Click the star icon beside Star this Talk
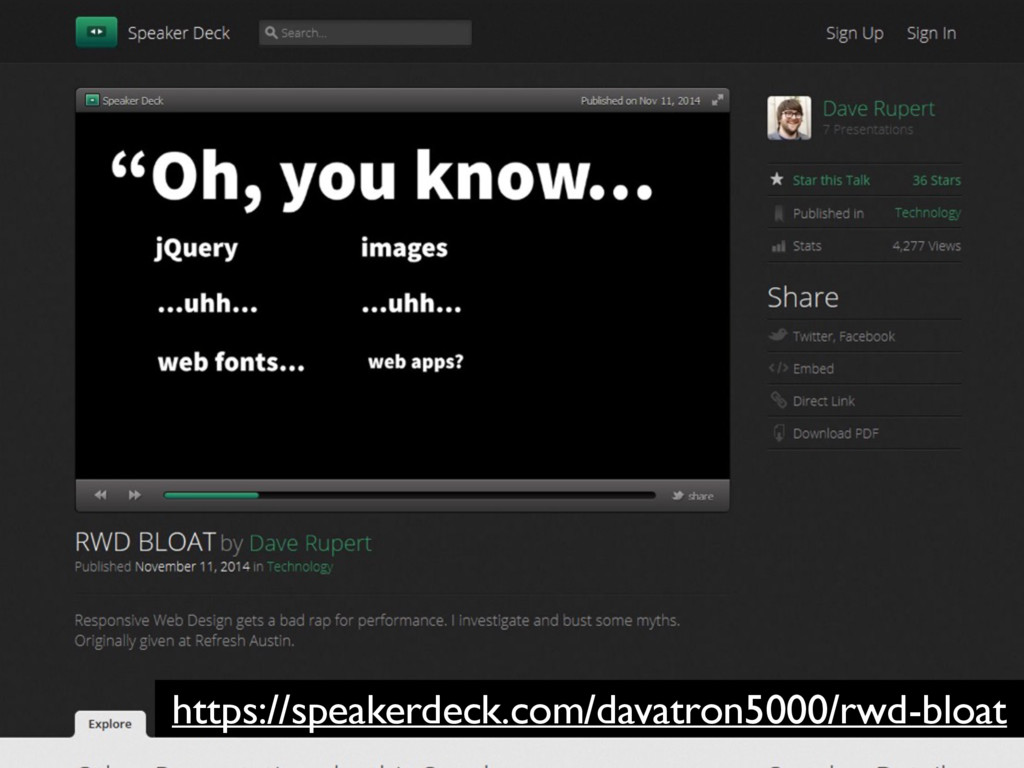1024x768 pixels. [x=776, y=179]
